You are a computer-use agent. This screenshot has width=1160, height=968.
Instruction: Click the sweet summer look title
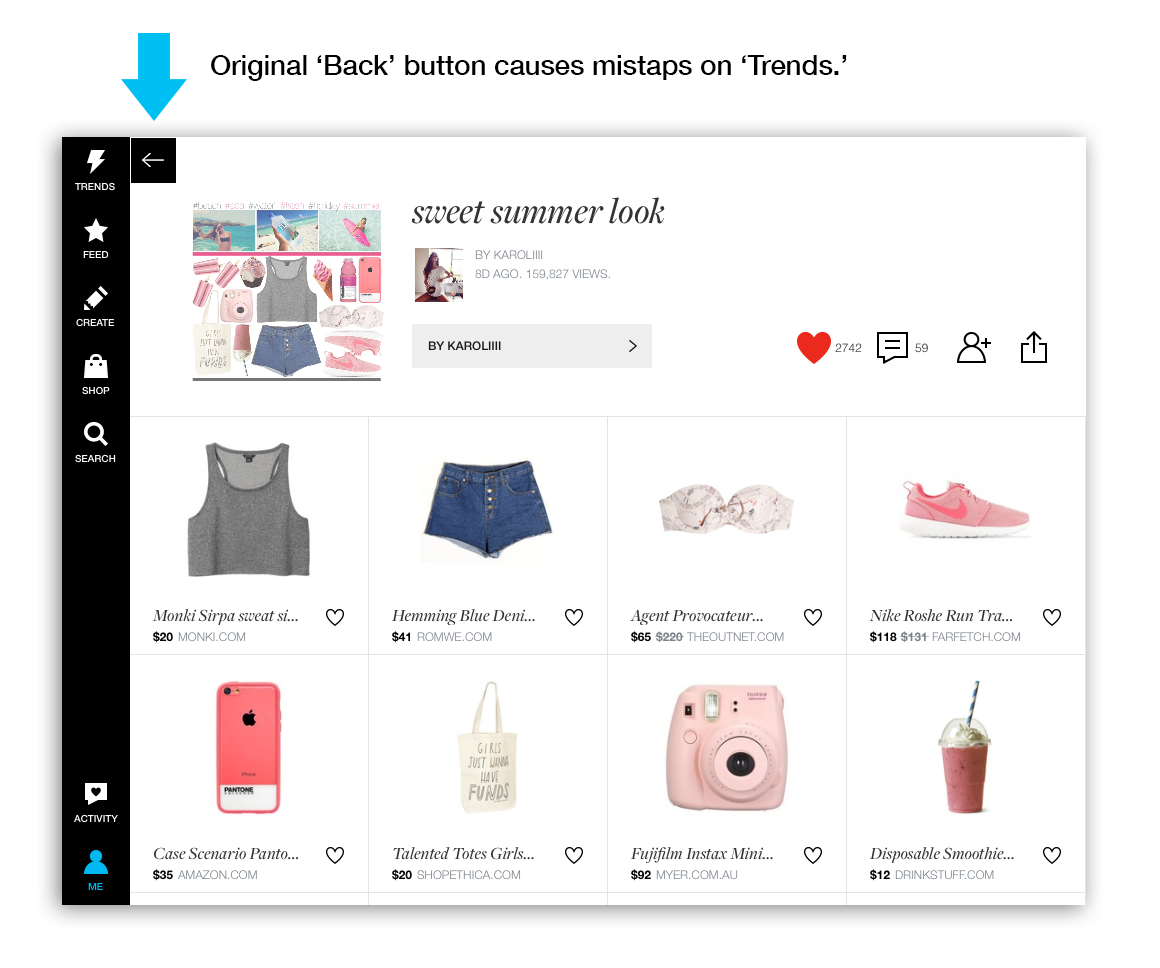pyautogui.click(x=538, y=212)
